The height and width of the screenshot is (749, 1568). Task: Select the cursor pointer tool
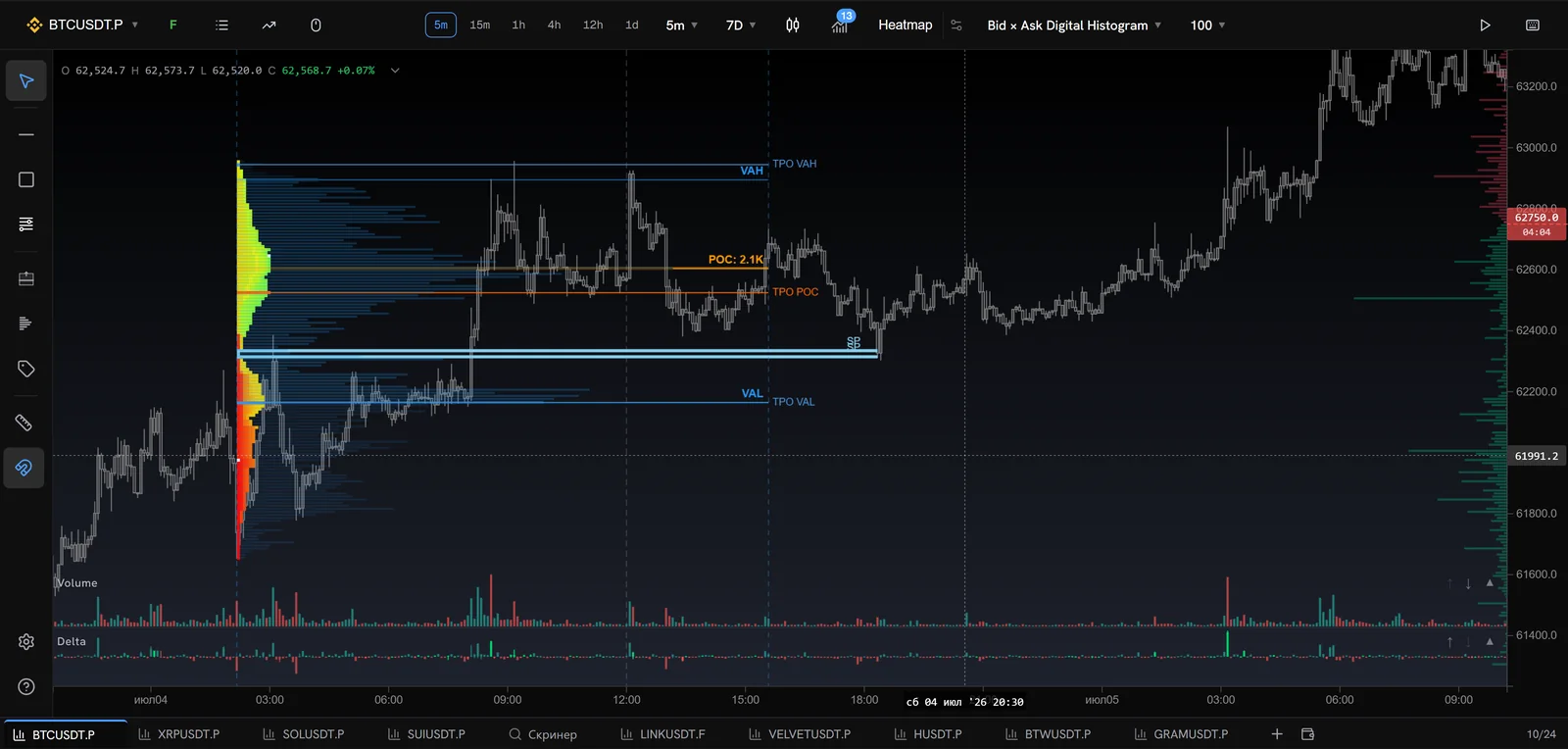point(26,80)
